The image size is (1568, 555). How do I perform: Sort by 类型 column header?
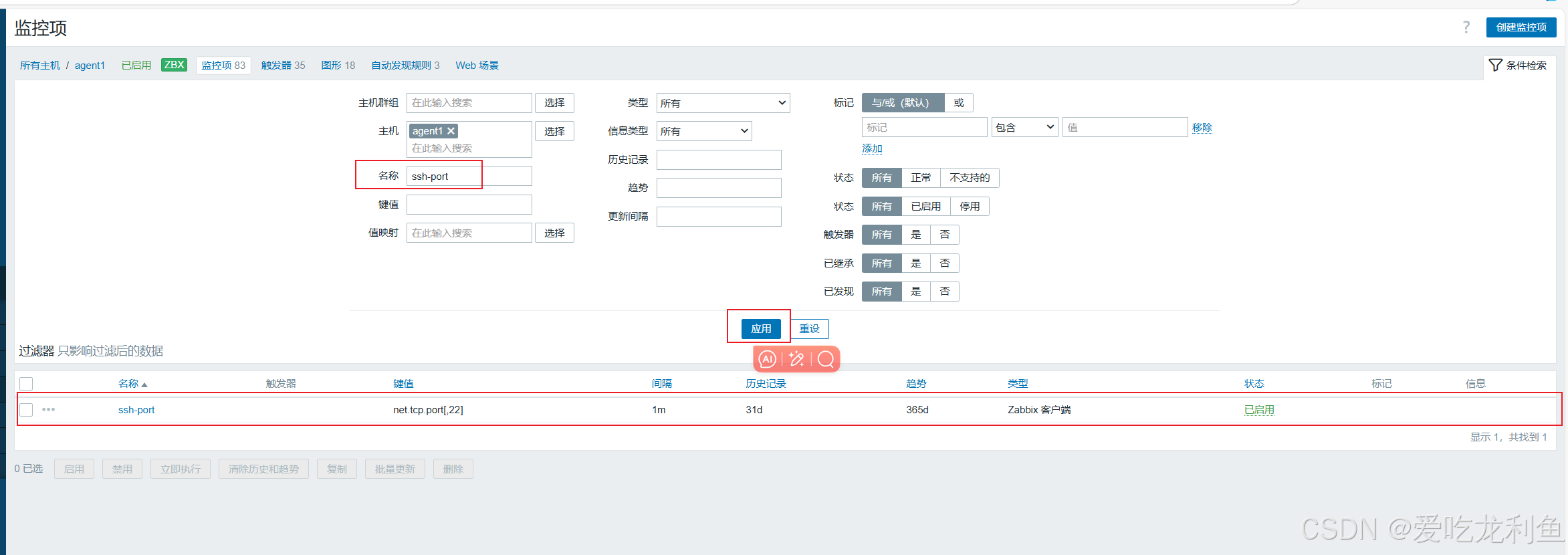[1018, 384]
